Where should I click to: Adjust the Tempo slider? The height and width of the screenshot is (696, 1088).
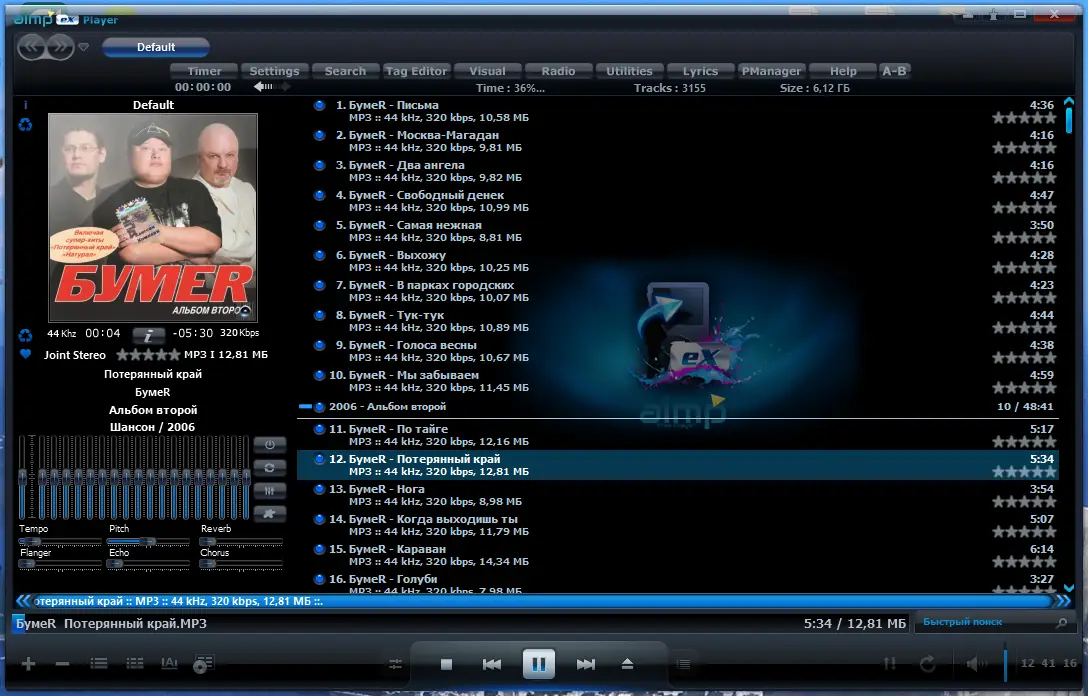[60, 541]
